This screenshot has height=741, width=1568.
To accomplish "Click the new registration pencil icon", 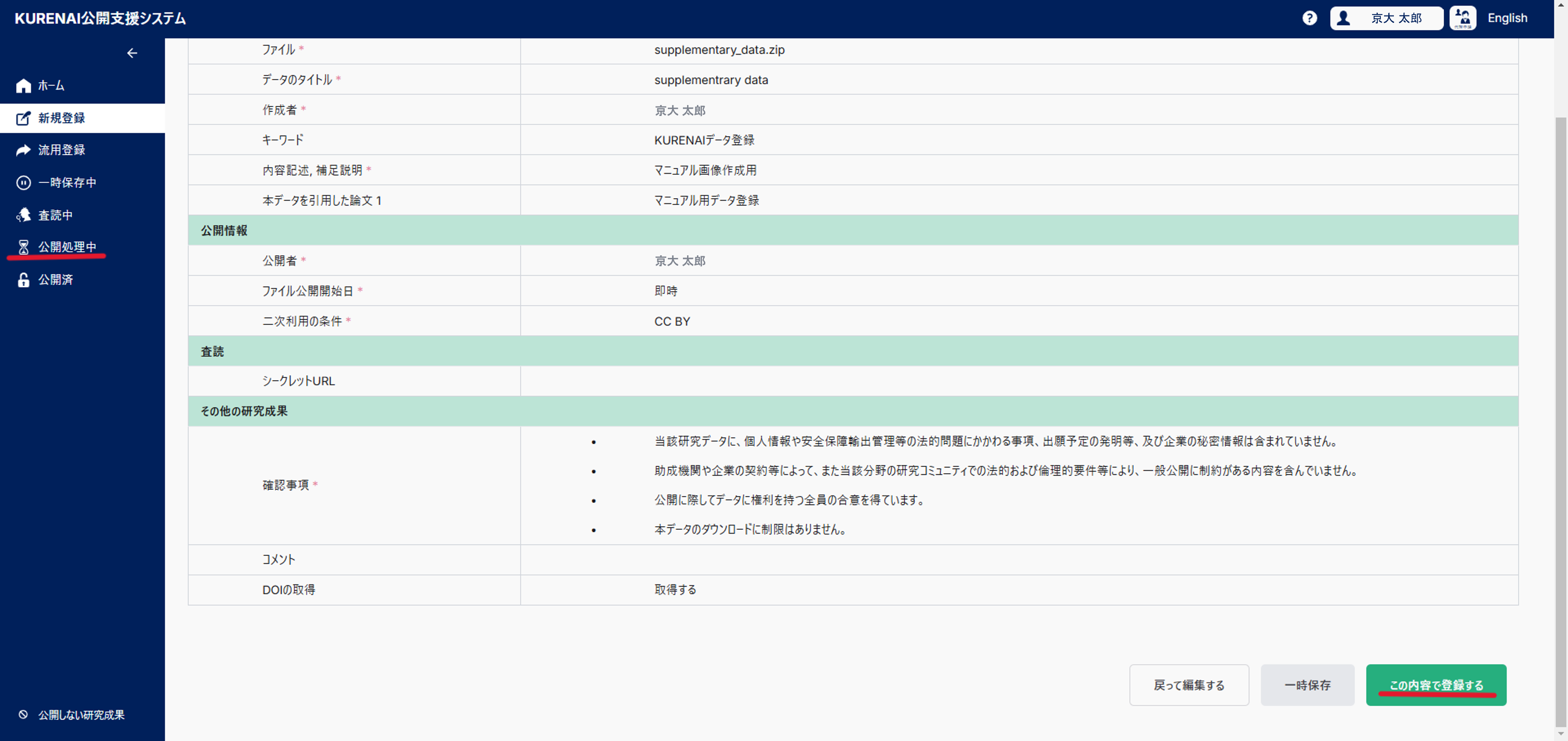I will [x=23, y=118].
